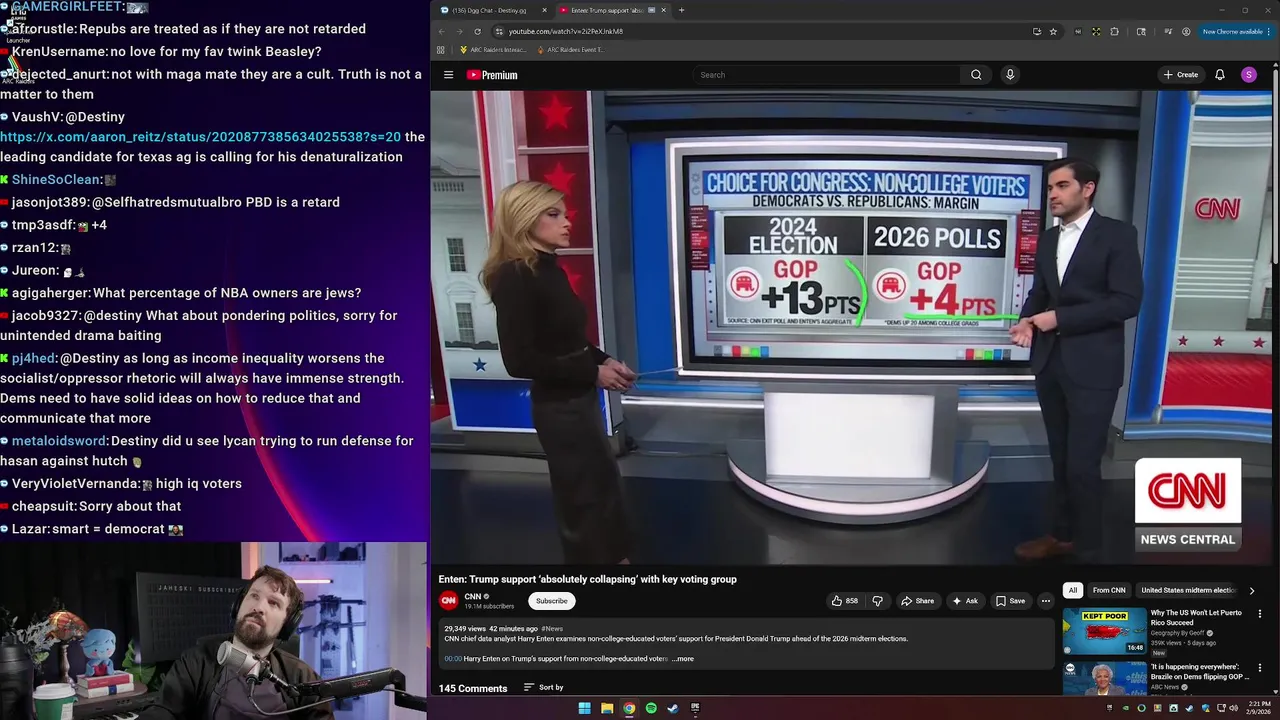Click ShineSoClean username in chat
The image size is (1280, 720).
tap(57, 180)
